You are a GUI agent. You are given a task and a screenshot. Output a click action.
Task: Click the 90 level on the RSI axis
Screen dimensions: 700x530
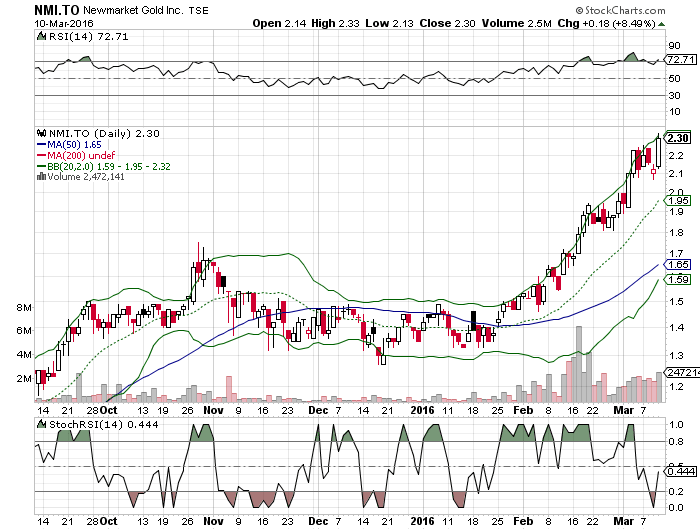coord(675,46)
